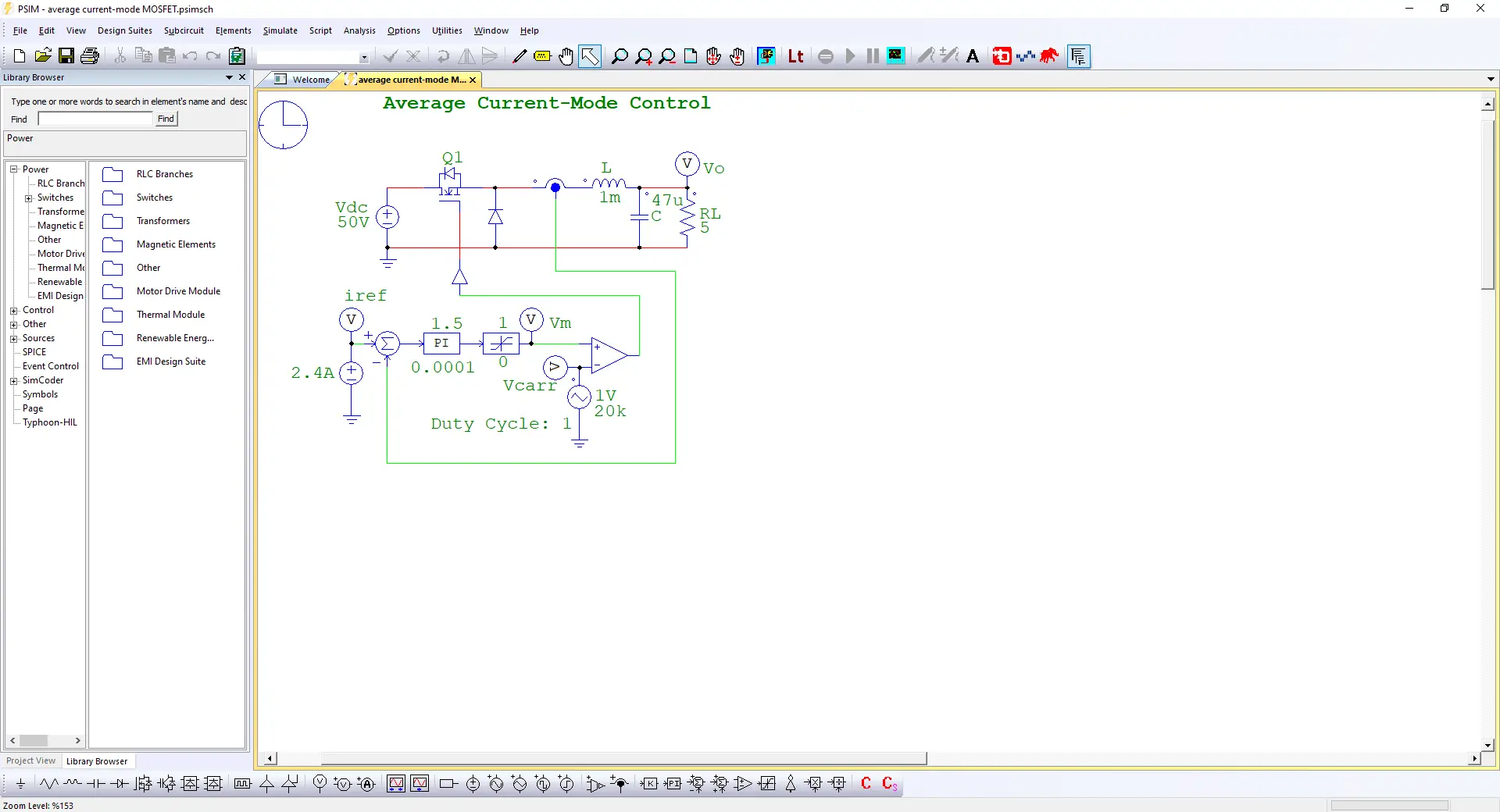Screen dimensions: 1500x812
Task: Click the Save file floppy icon
Action: [66, 56]
